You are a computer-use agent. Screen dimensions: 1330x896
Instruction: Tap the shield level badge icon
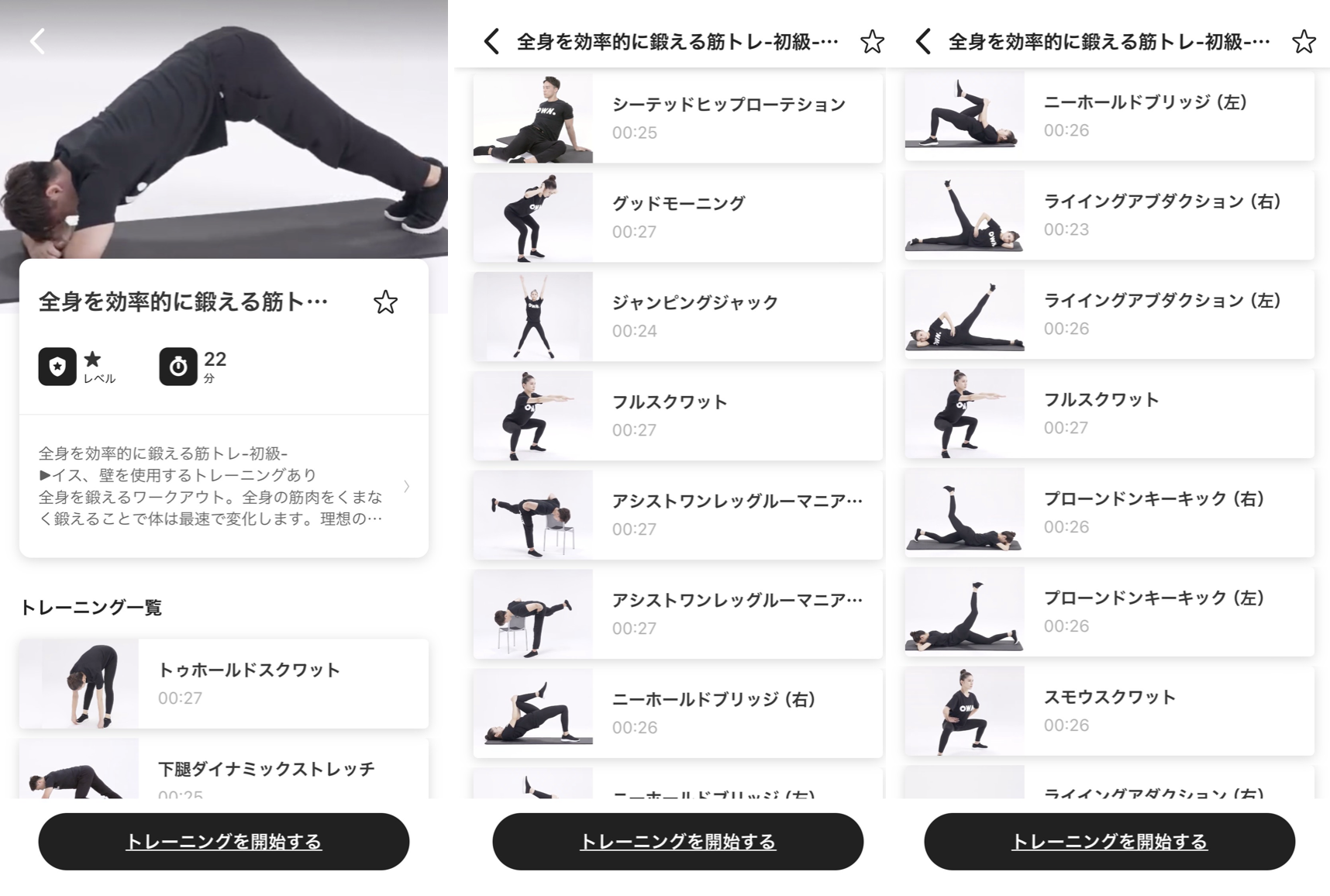pyautogui.click(x=57, y=367)
